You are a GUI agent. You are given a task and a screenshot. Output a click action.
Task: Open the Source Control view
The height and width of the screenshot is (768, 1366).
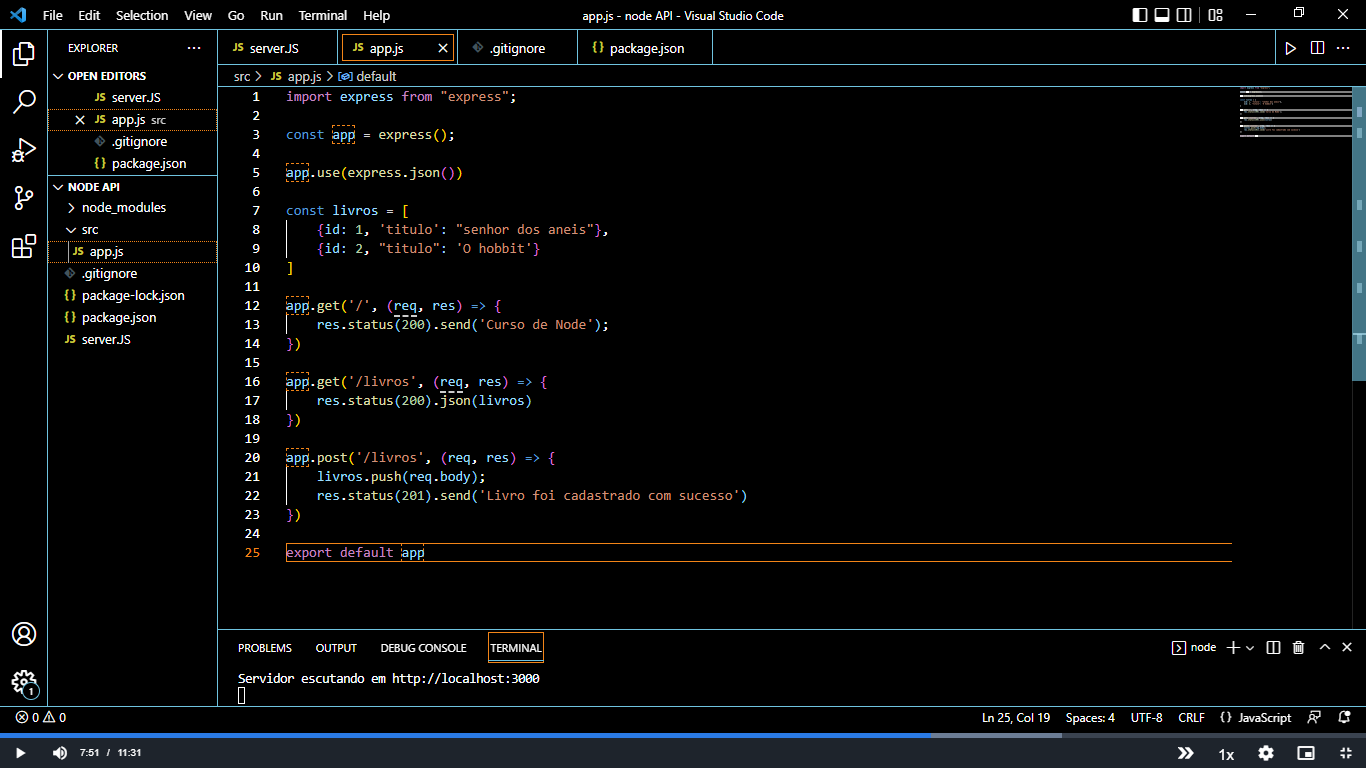click(24, 198)
